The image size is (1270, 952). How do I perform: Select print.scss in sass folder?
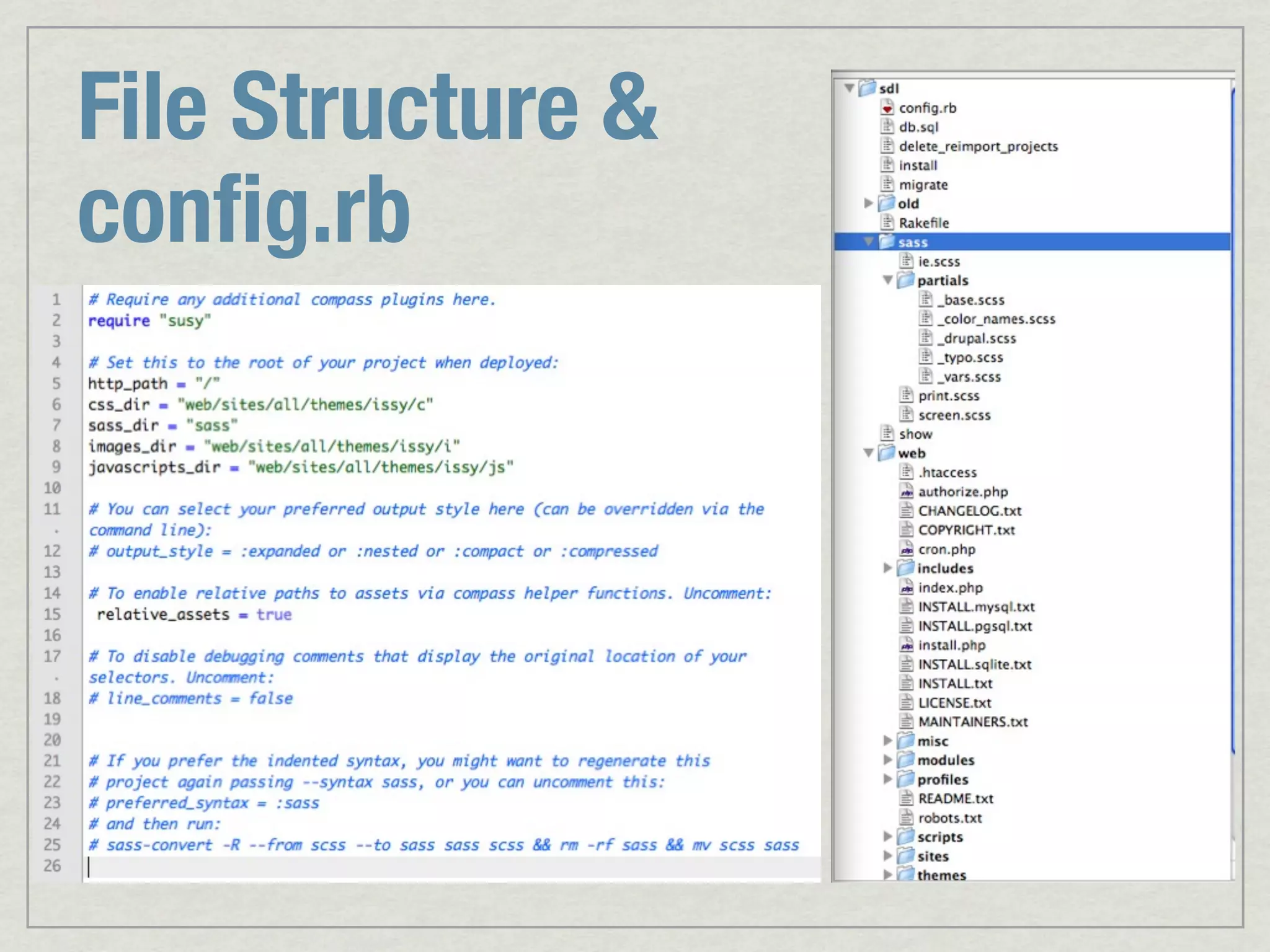click(949, 396)
